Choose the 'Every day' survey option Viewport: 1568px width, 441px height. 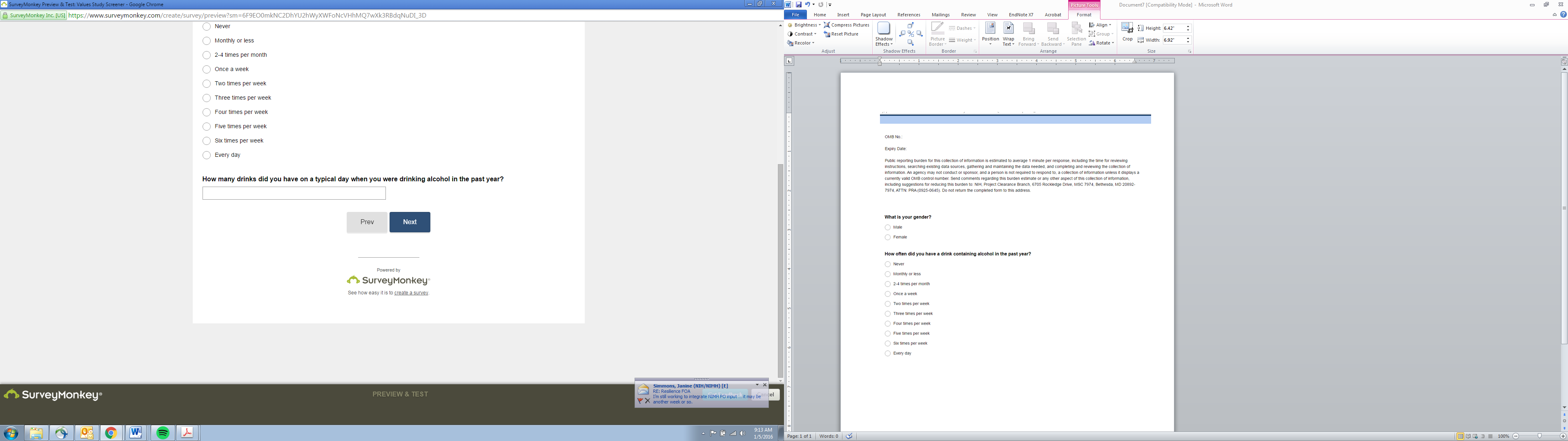pos(206,155)
